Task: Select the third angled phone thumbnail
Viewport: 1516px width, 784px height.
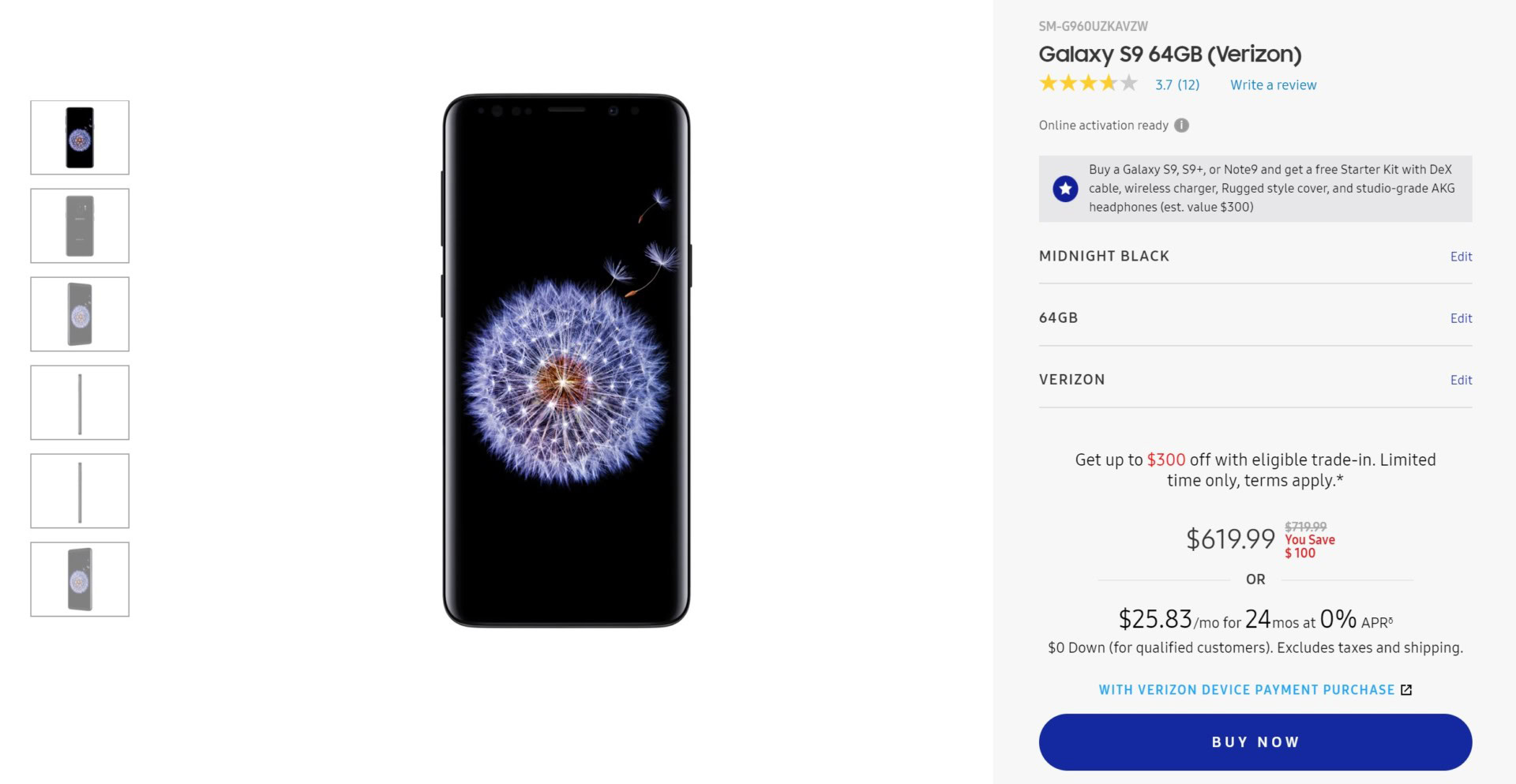Action: (80, 314)
